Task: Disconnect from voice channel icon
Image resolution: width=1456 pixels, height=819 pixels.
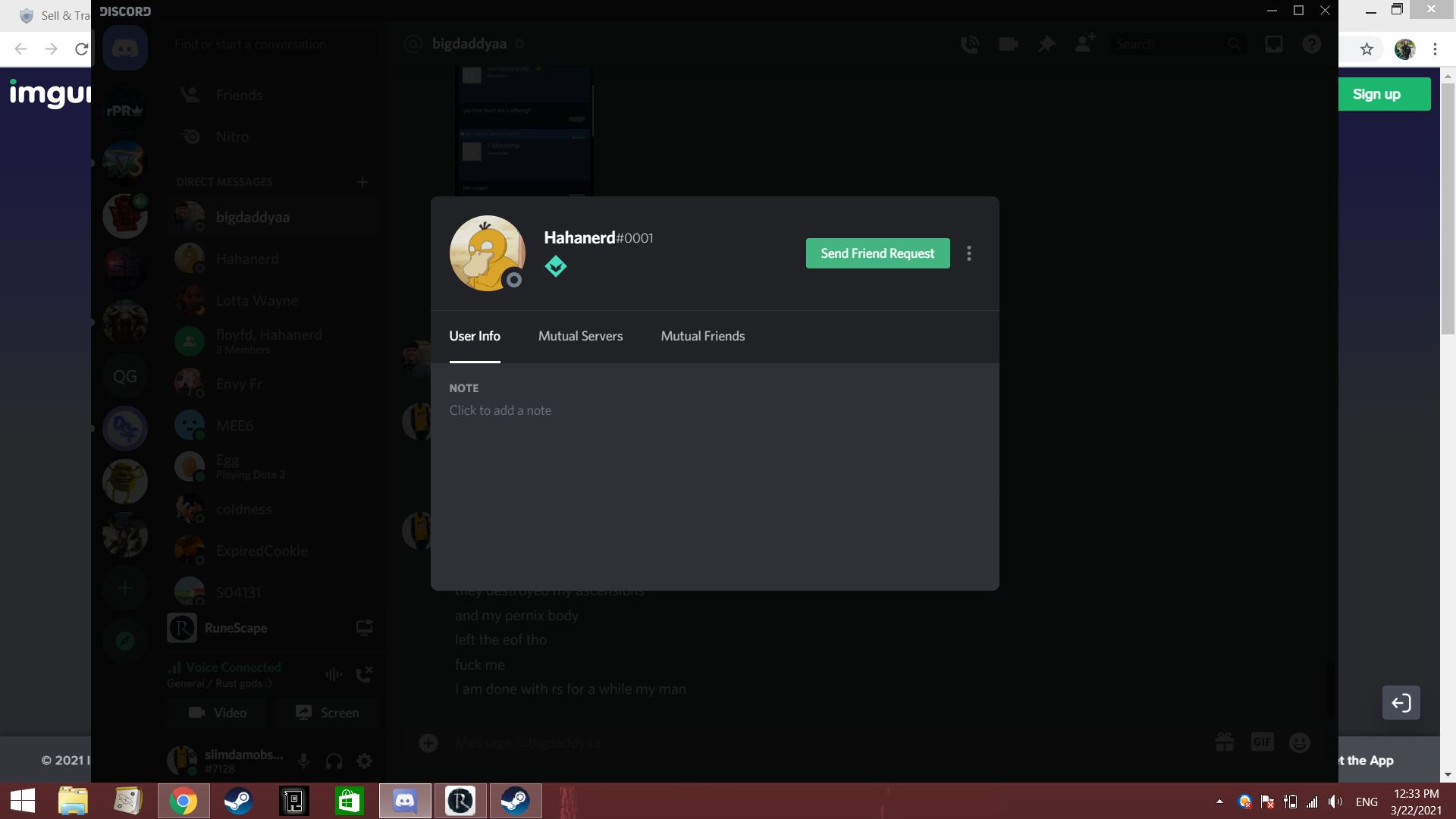Action: pos(364,674)
